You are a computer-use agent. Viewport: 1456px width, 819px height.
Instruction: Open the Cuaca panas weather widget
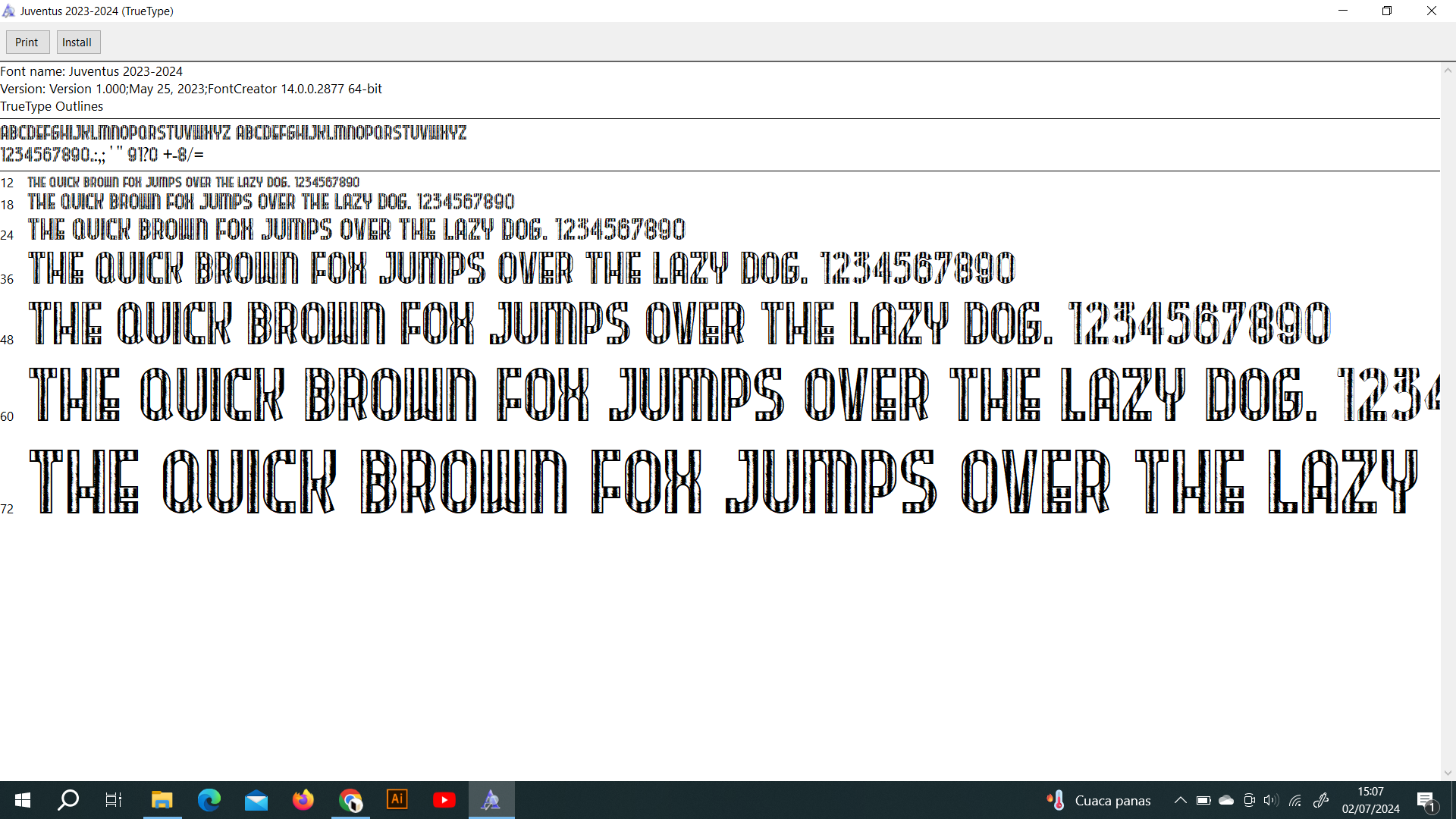coord(1098,800)
